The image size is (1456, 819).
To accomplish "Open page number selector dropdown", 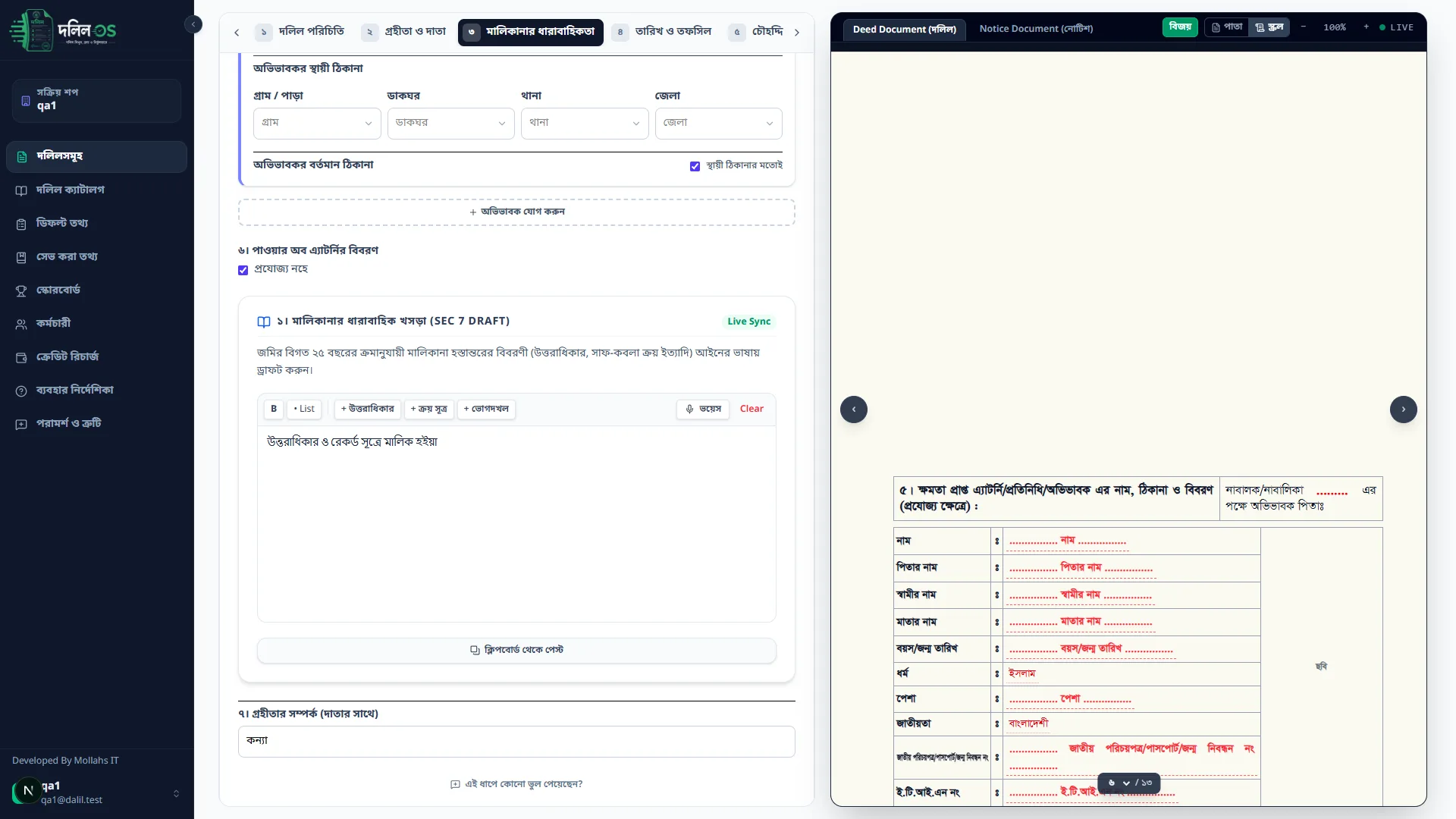I will pyautogui.click(x=1126, y=783).
